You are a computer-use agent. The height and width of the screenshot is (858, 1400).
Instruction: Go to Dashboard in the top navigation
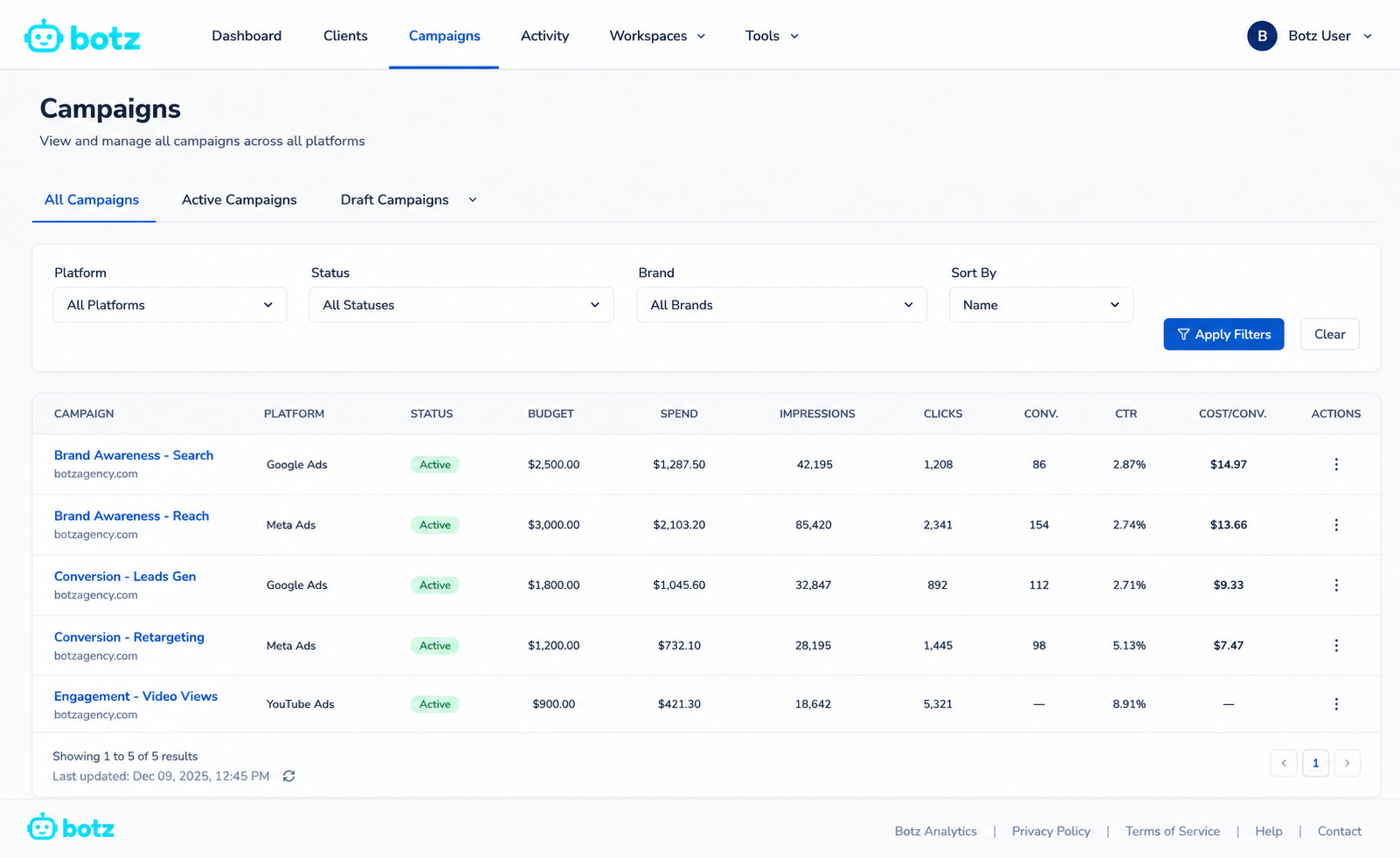pyautogui.click(x=246, y=36)
